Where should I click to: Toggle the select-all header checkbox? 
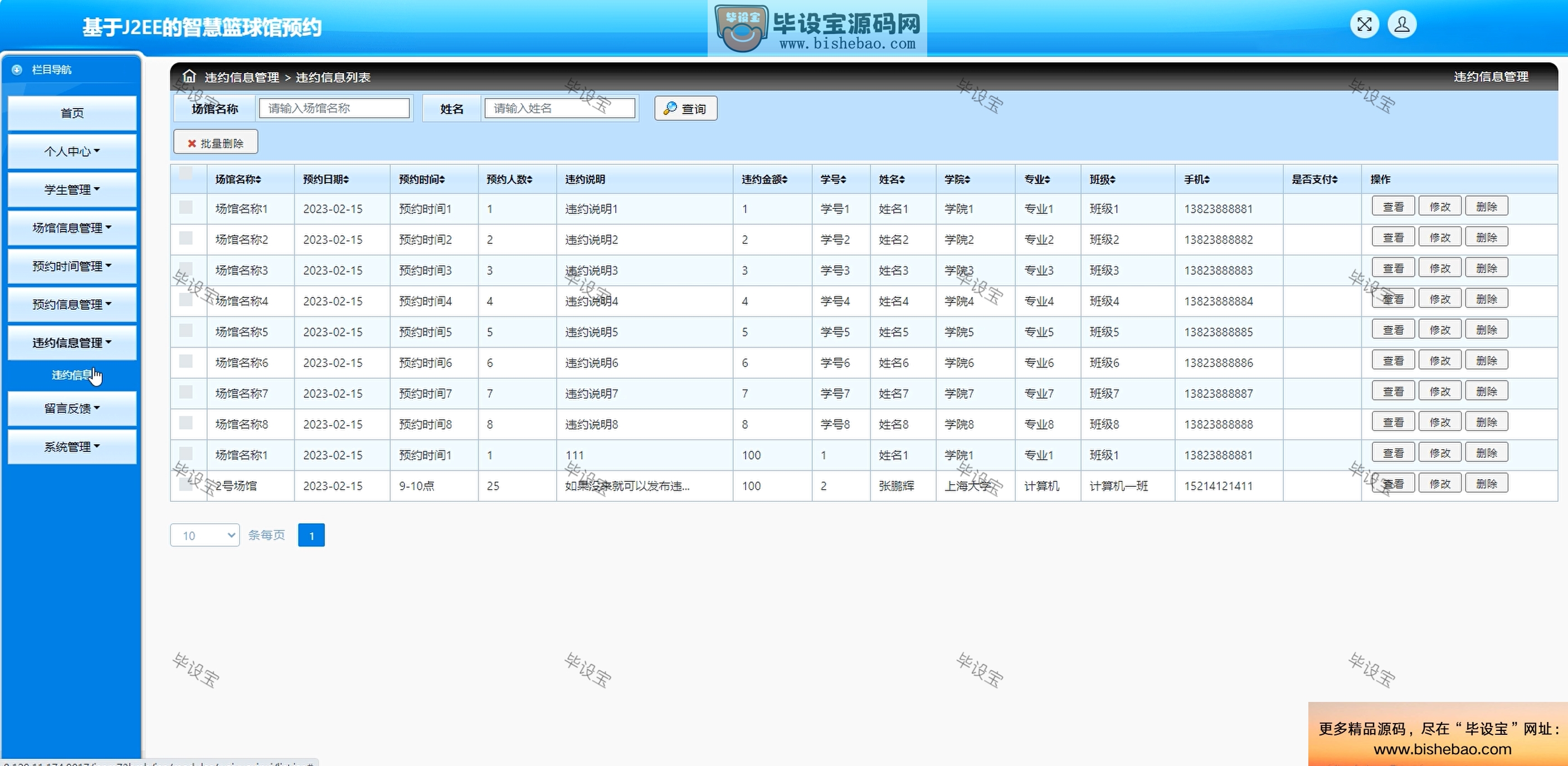(x=186, y=173)
